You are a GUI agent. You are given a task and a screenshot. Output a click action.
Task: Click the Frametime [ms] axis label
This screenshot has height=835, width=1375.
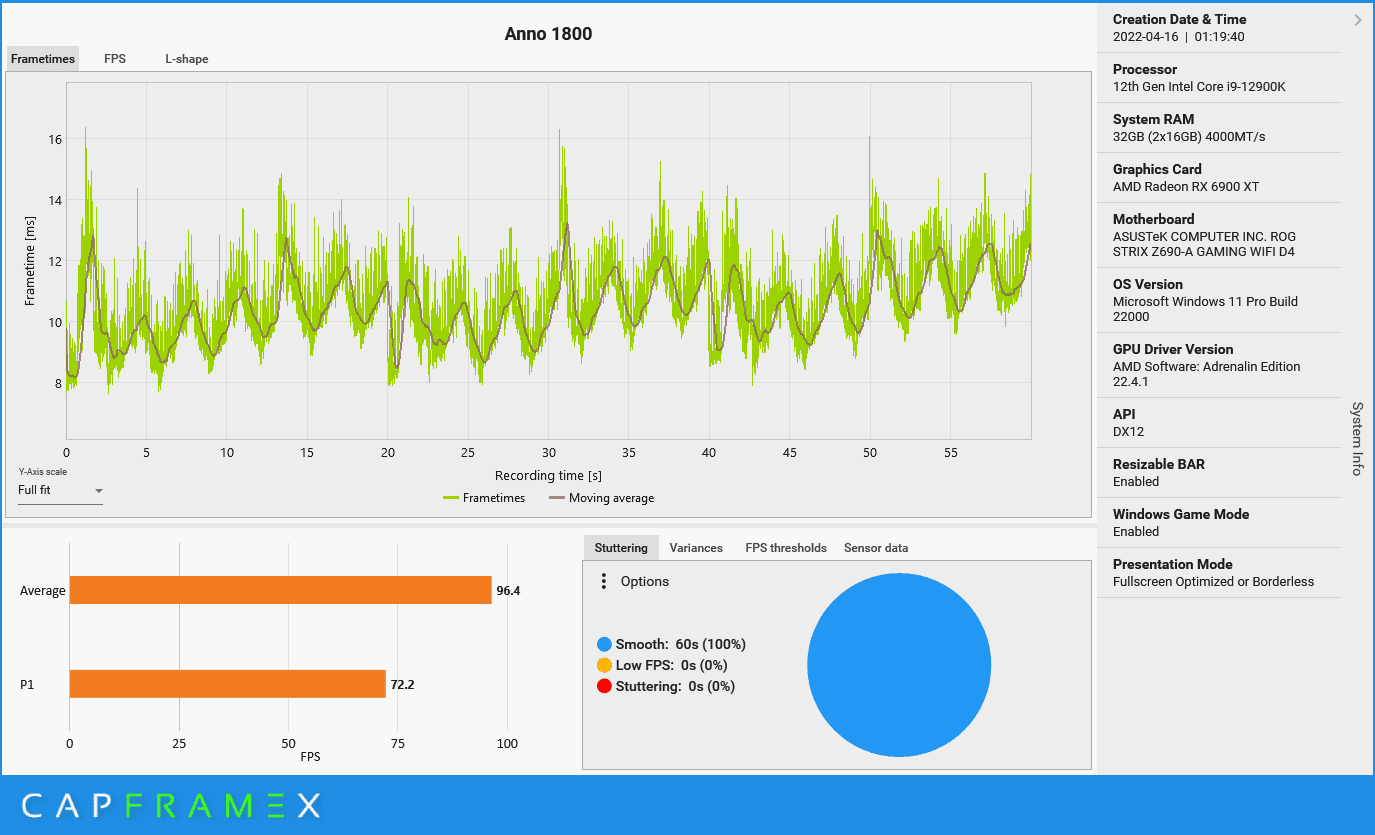tap(30, 260)
